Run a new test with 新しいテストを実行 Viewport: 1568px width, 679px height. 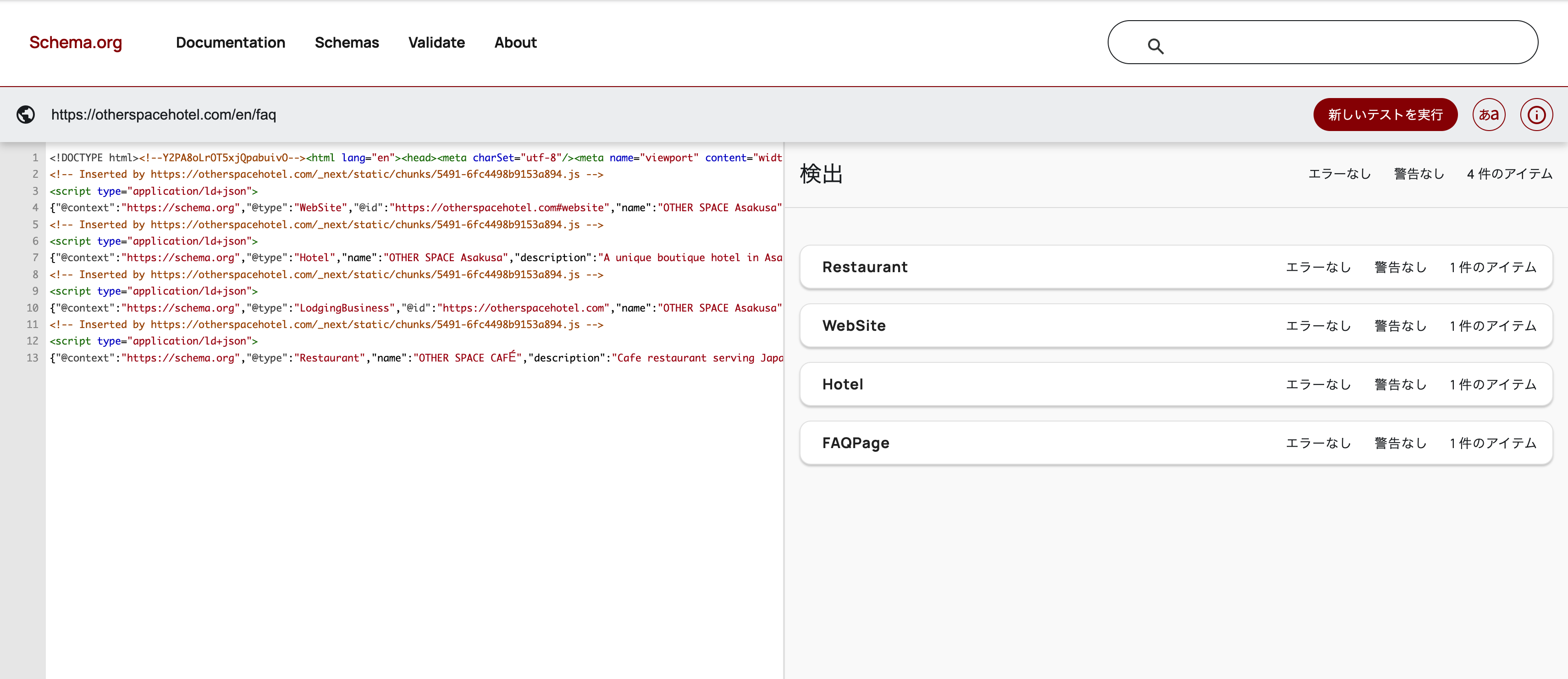pos(1385,115)
